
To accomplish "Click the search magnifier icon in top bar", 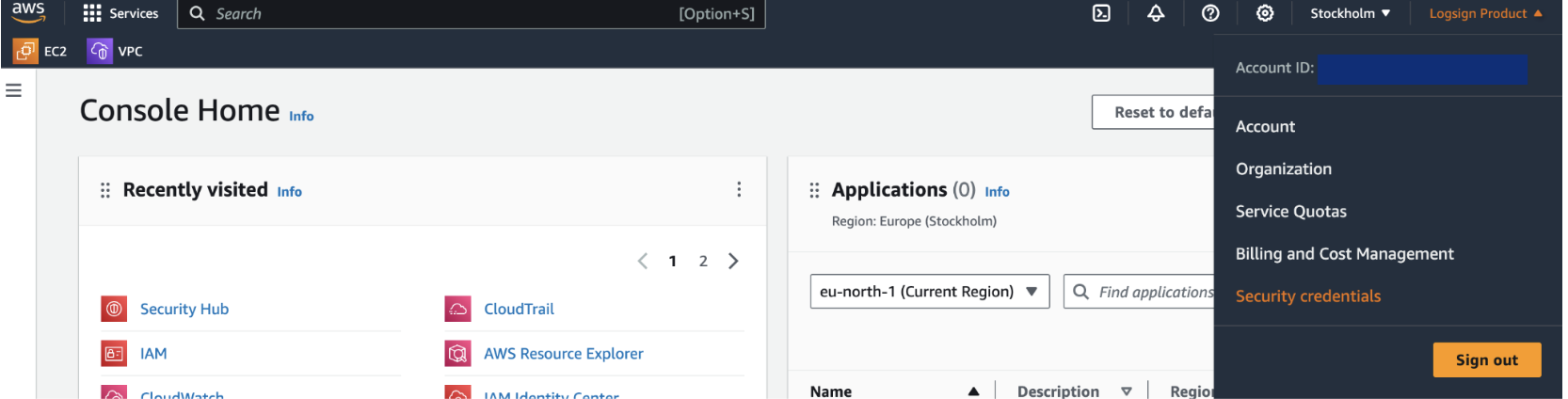I will coord(197,13).
